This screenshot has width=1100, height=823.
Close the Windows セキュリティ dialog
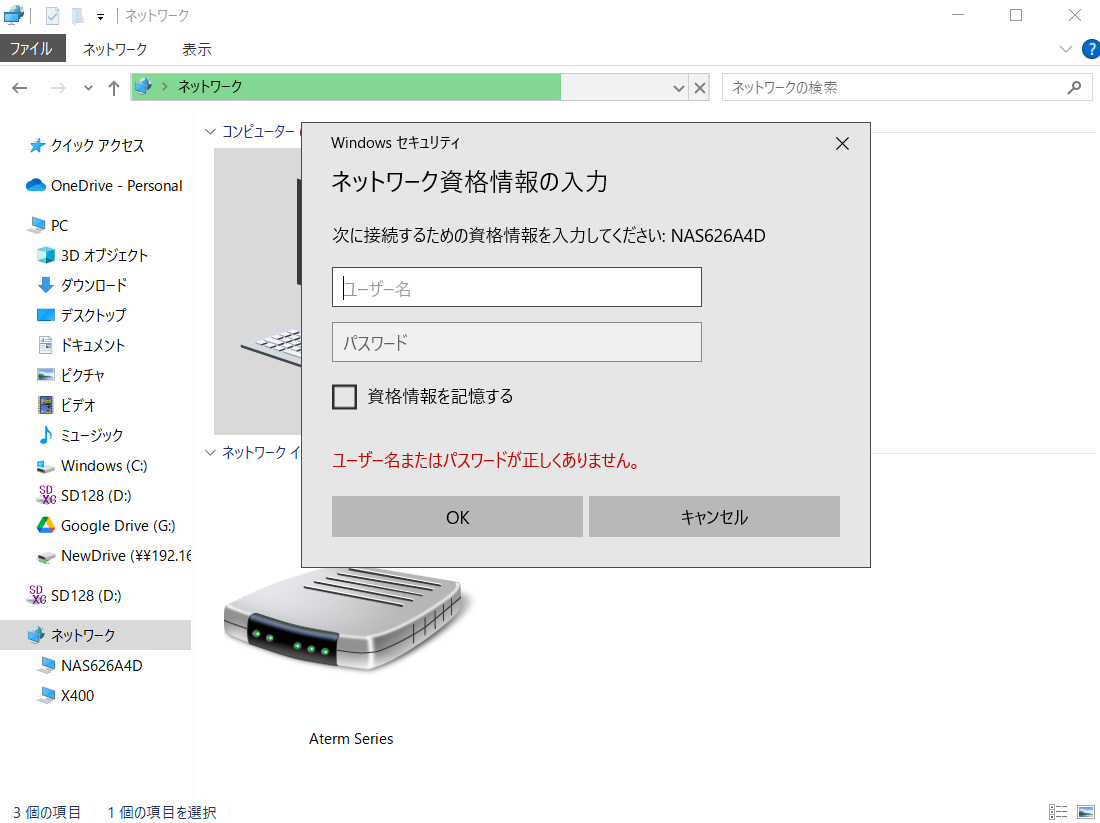click(843, 144)
